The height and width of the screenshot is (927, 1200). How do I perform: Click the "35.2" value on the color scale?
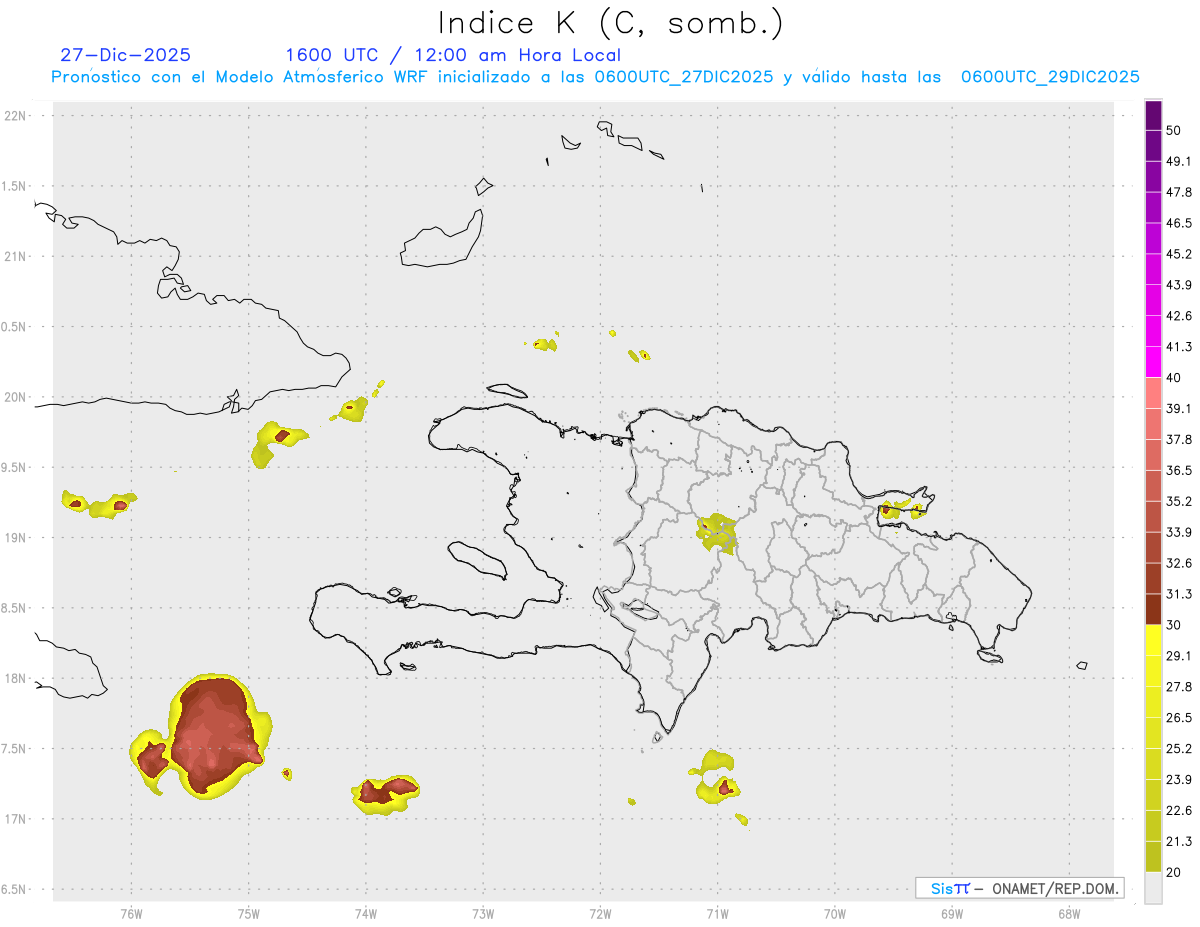(1179, 501)
